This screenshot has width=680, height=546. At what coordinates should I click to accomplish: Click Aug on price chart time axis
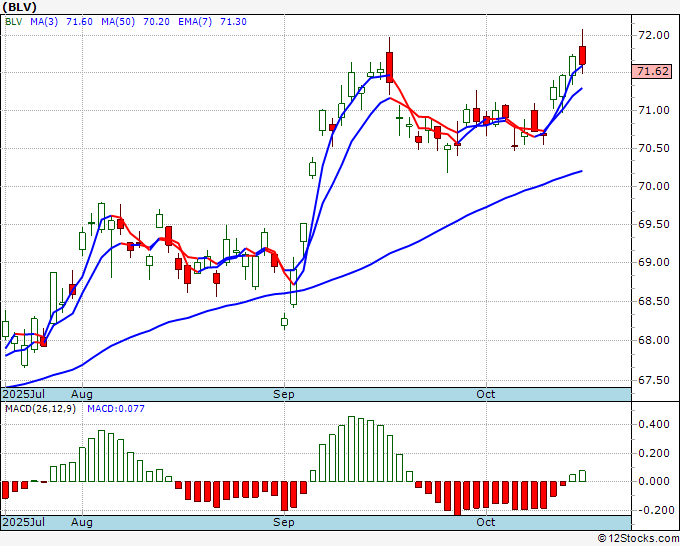[82, 394]
